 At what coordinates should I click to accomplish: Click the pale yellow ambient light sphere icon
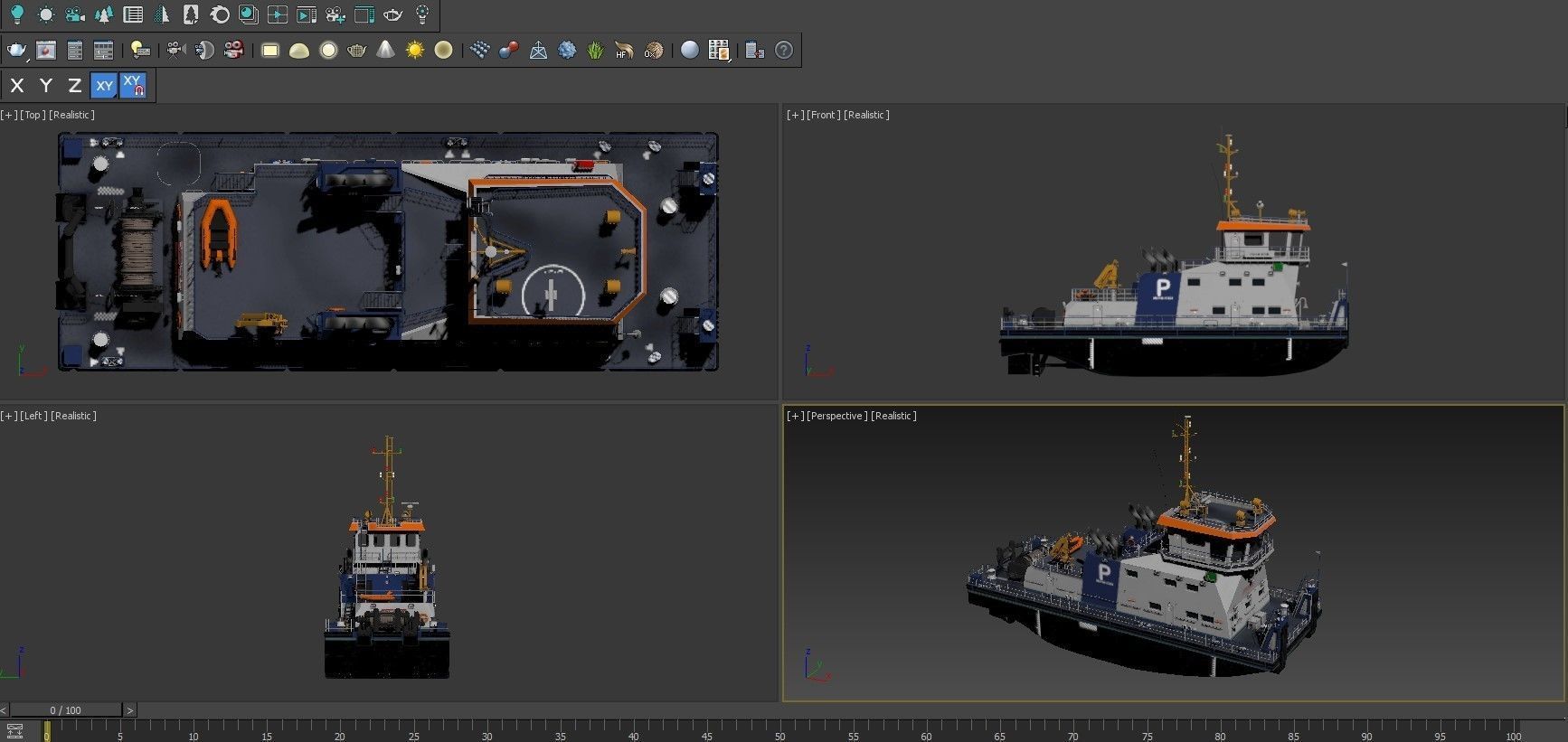[x=444, y=51]
